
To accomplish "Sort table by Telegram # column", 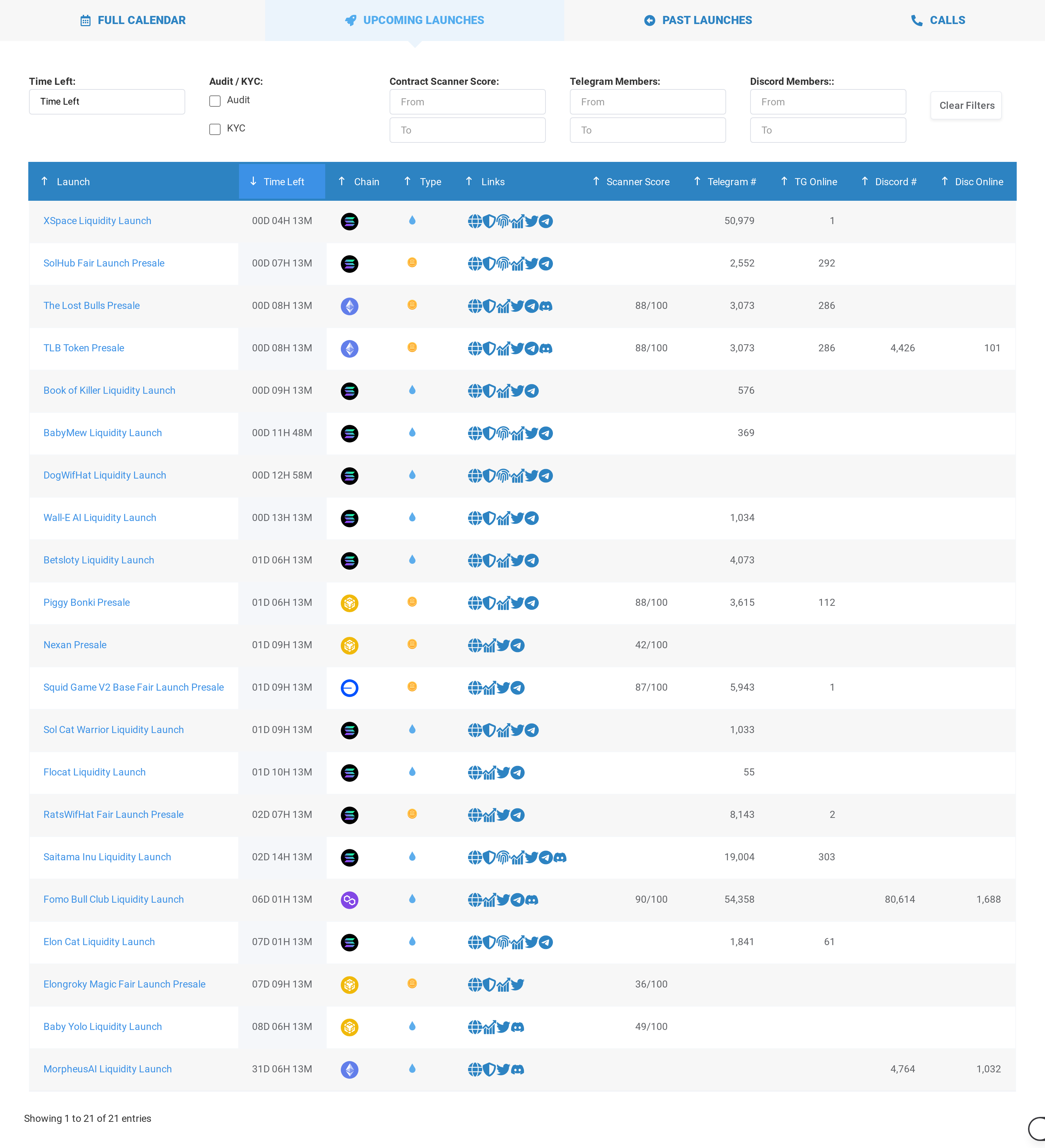I will [x=725, y=182].
